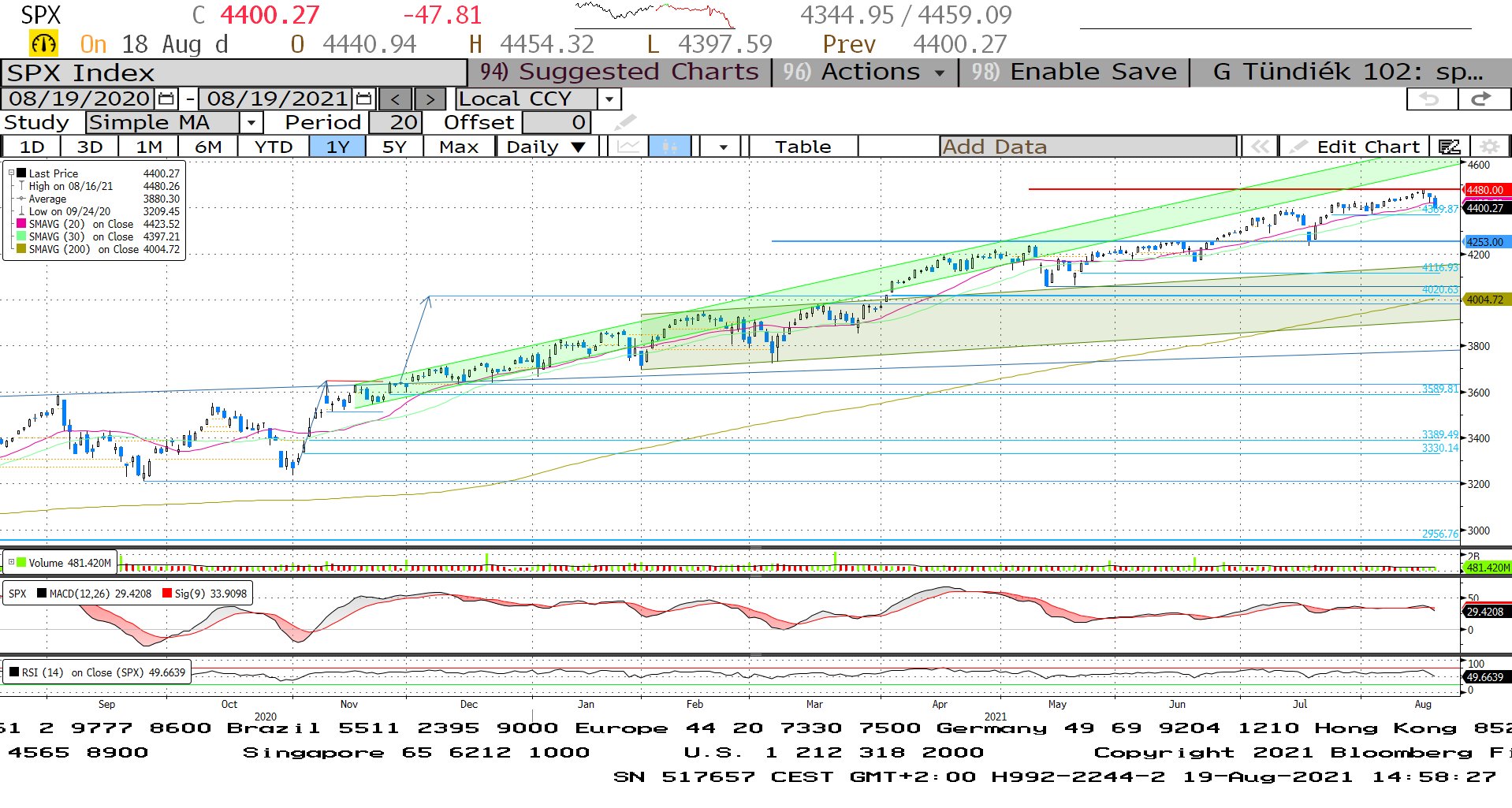The width and height of the screenshot is (1512, 808).
Task: Click the end date field 08/19/2021
Action: [x=277, y=99]
